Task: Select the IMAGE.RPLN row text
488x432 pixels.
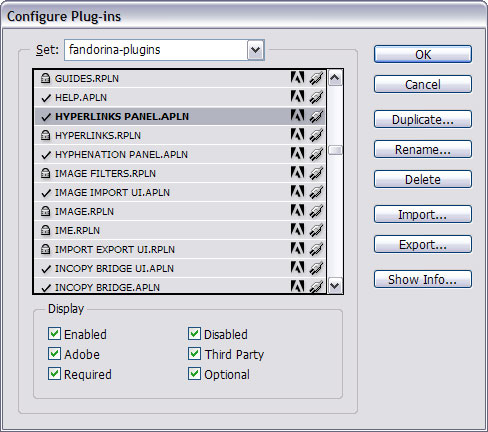Action: (x=84, y=212)
